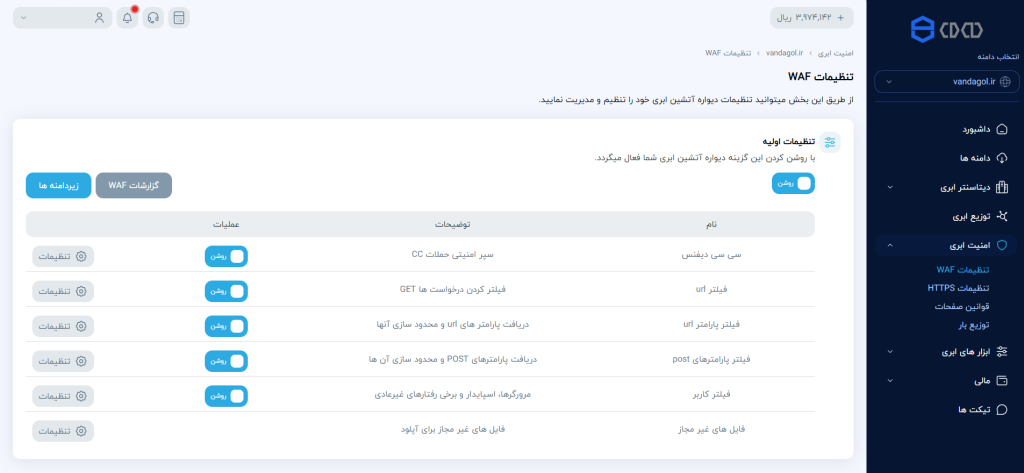The image size is (1024, 473).
Task: Click the زیردامنه ها button
Action: tap(59, 186)
